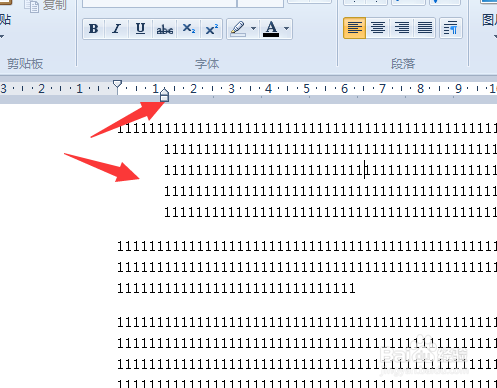Open highlight color dropdown arrow
Screen dimensions: 497x388
pos(253,29)
